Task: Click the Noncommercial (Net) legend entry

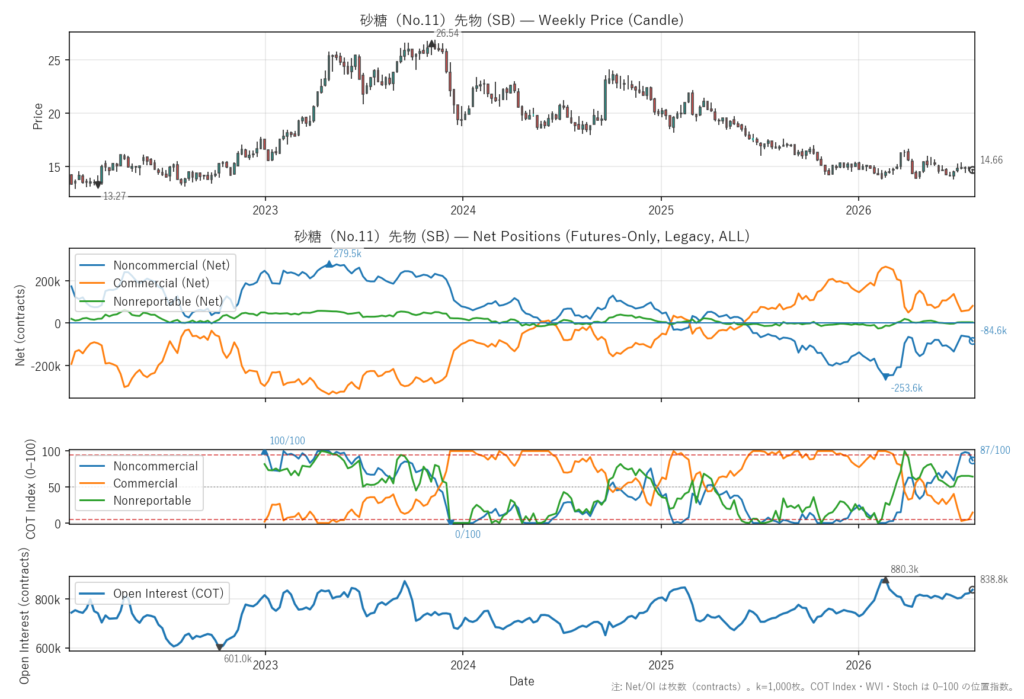Action: point(155,265)
